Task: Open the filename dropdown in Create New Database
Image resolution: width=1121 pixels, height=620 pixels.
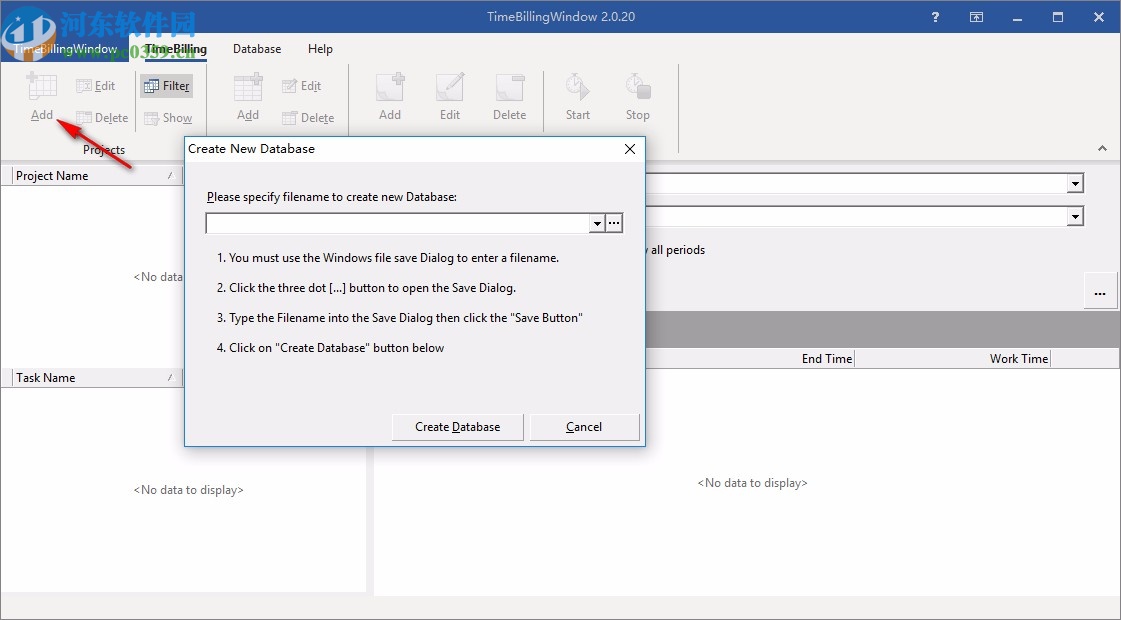Action: (596, 222)
